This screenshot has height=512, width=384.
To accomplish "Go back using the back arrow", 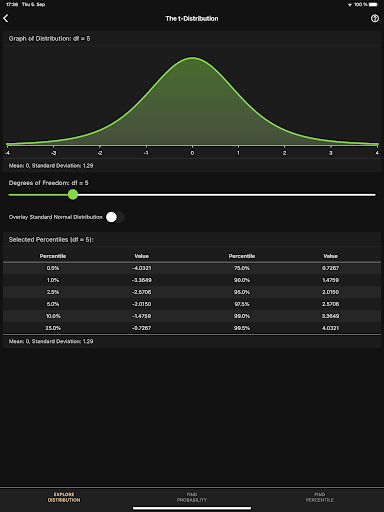I will (6, 18).
